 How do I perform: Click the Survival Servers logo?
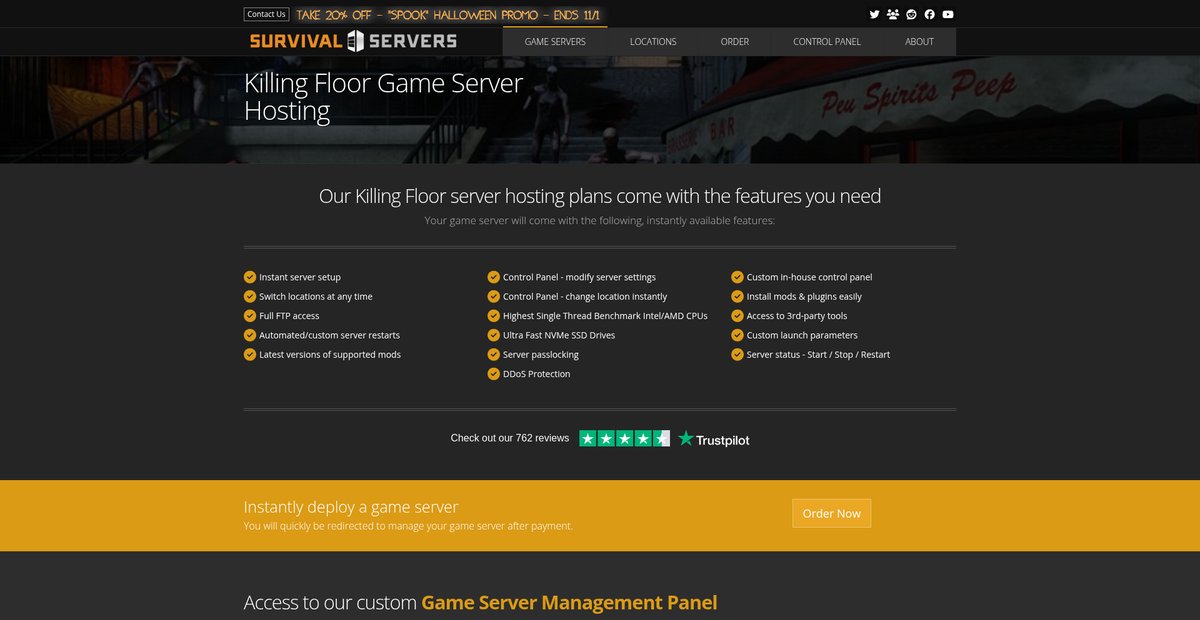[x=353, y=41]
